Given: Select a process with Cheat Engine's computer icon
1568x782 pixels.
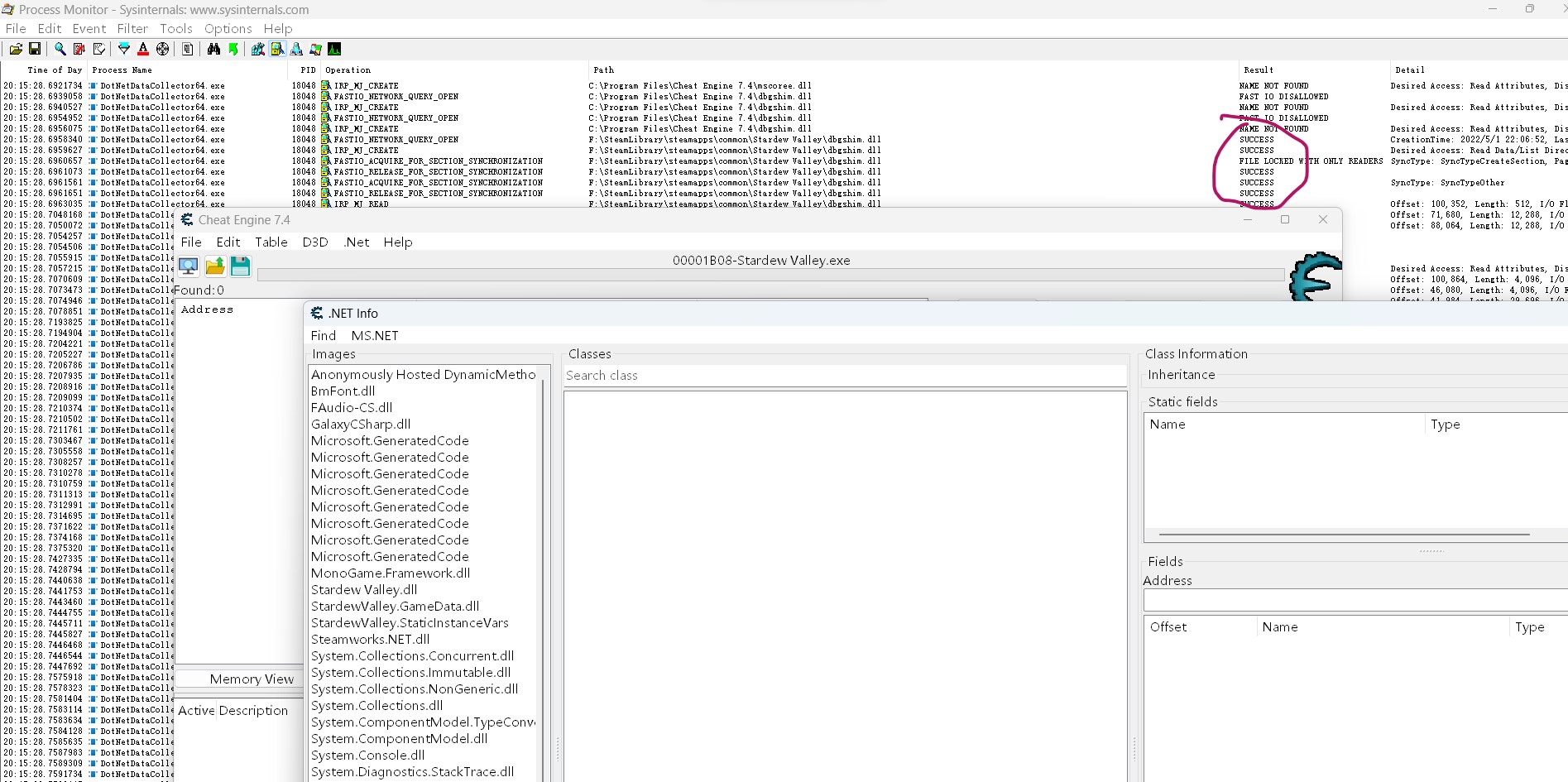Looking at the screenshot, I should click(189, 266).
